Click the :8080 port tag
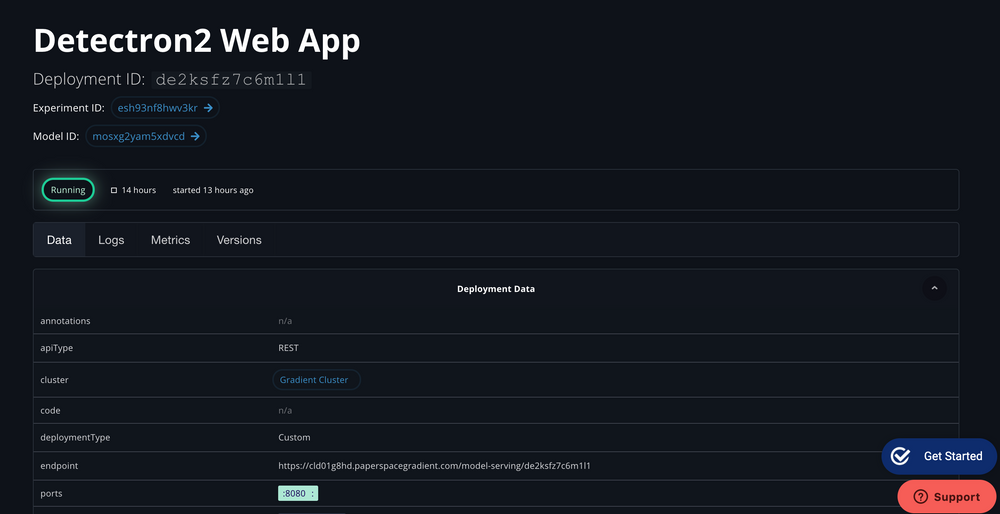 pyautogui.click(x=297, y=493)
